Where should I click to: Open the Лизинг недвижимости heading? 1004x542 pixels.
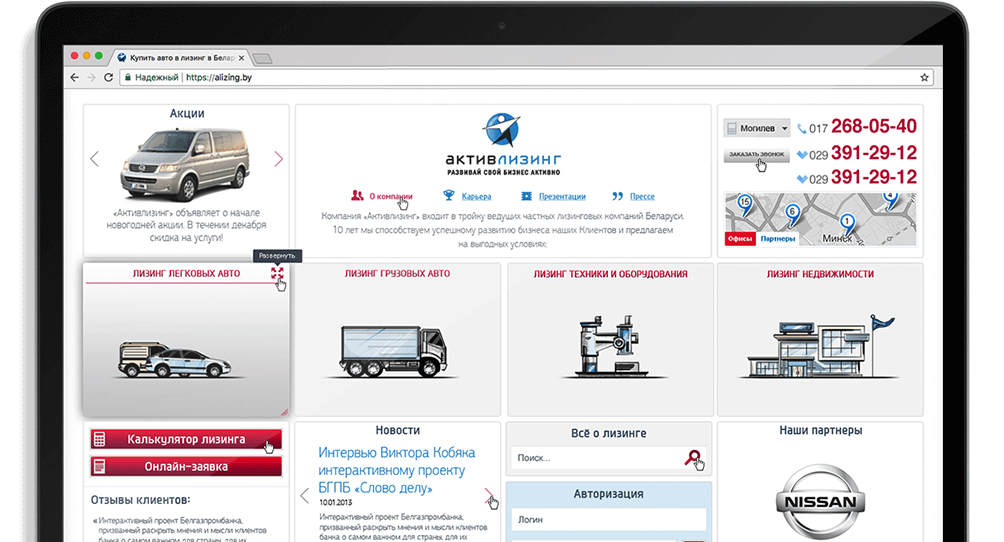tap(820, 274)
